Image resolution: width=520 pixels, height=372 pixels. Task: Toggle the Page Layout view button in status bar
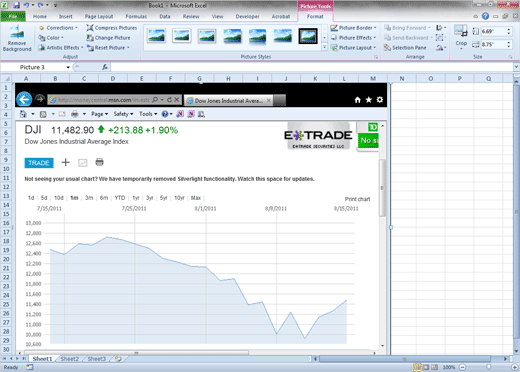pyautogui.click(x=426, y=367)
